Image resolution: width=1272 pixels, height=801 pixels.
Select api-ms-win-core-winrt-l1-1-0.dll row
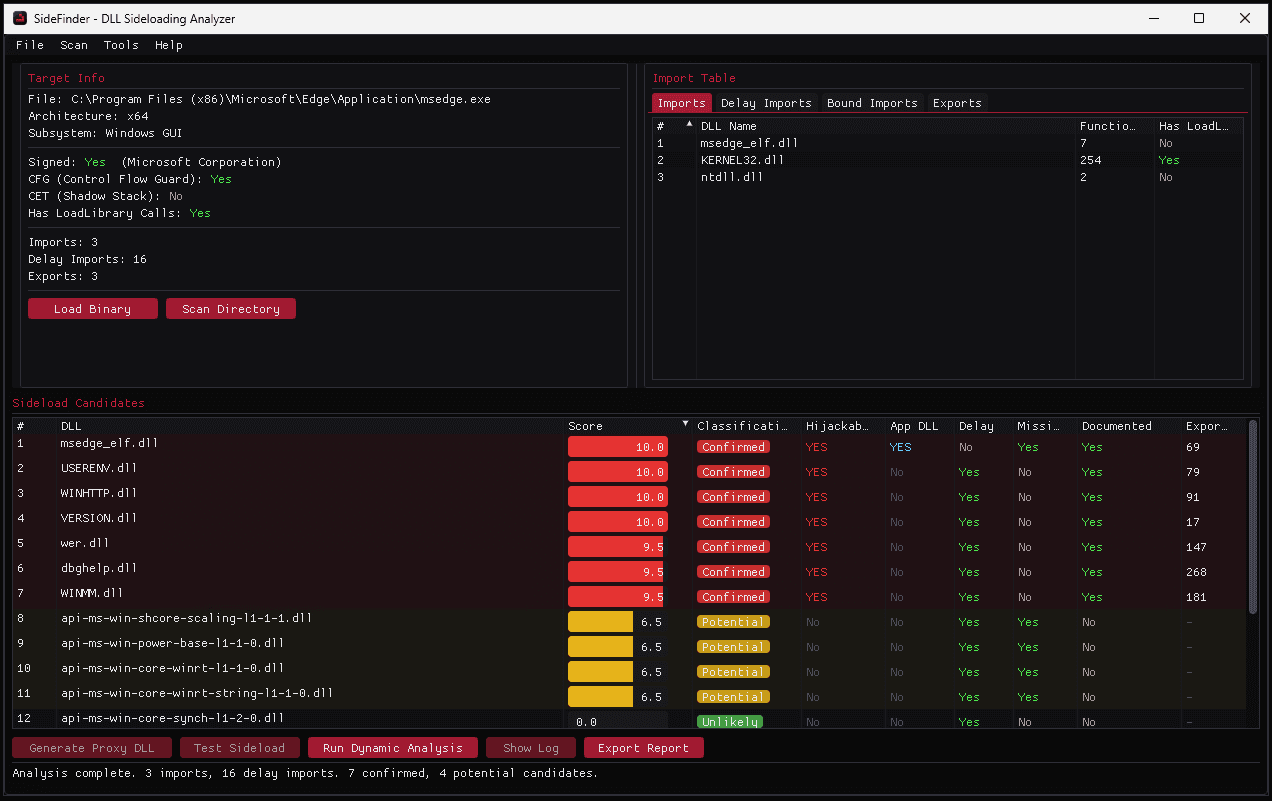tap(630, 672)
